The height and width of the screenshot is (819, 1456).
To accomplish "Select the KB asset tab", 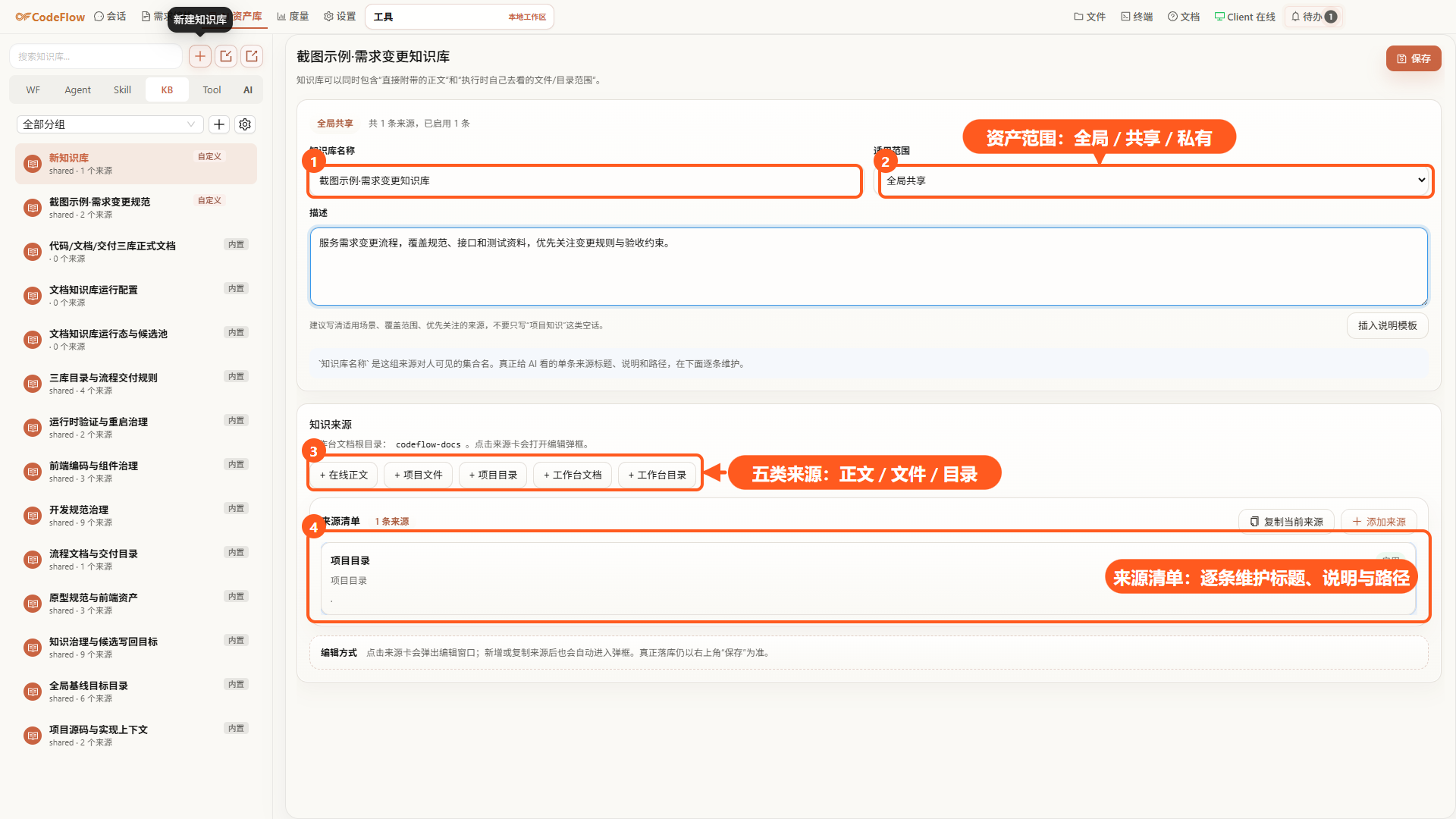I will [x=167, y=89].
